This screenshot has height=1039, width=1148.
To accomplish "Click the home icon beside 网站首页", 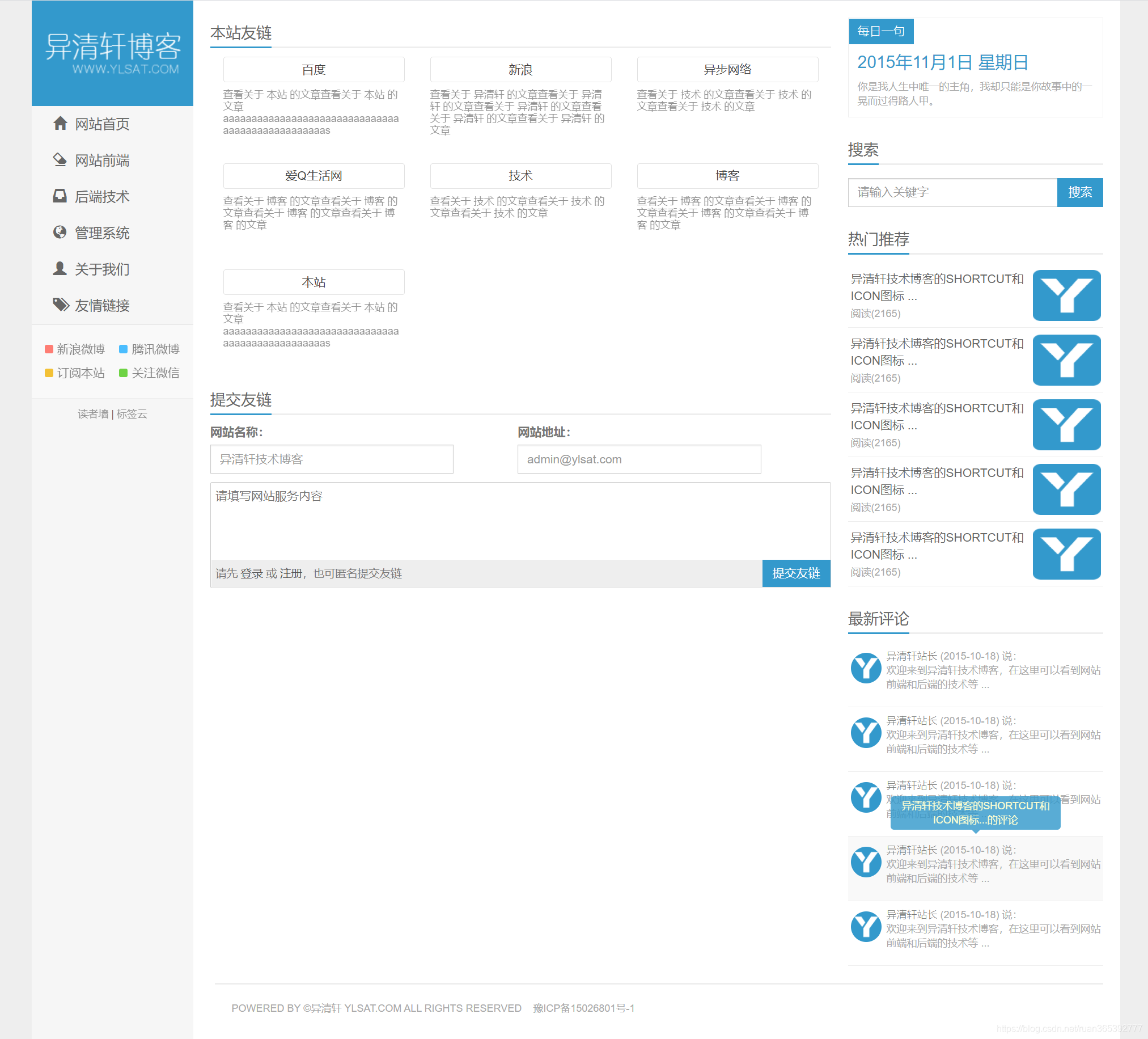I will pyautogui.click(x=60, y=124).
